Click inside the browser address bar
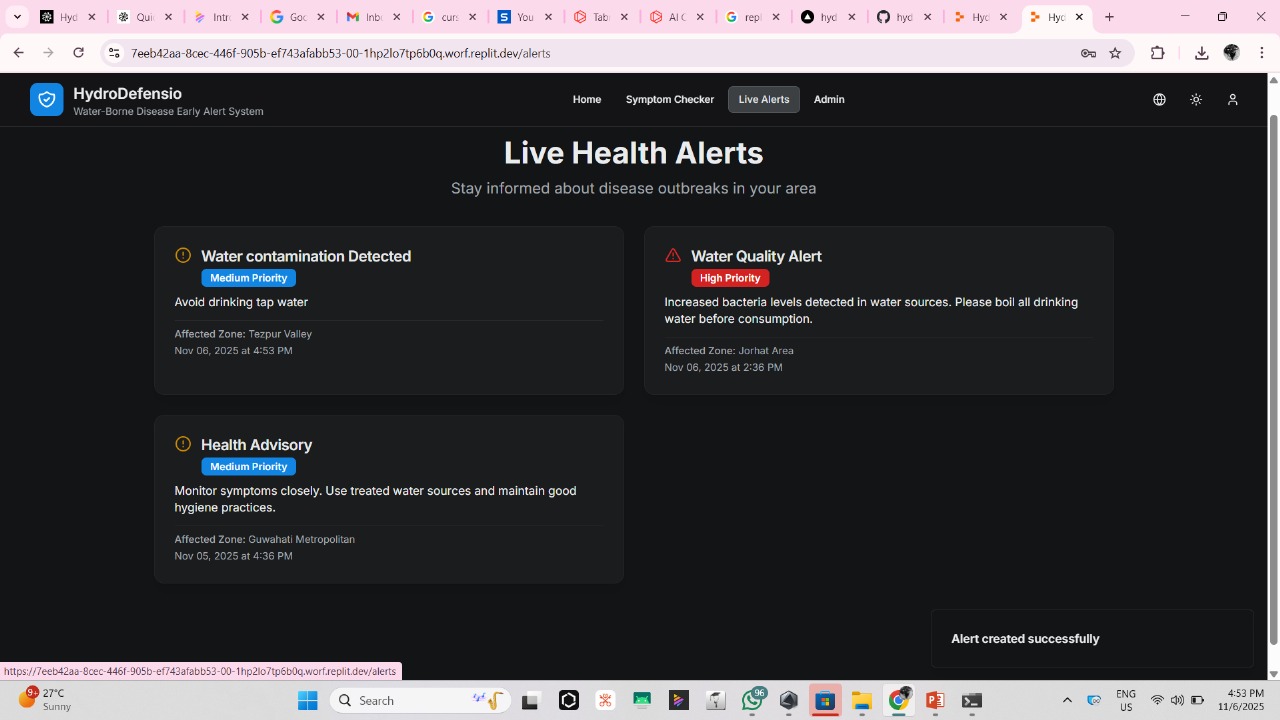 point(400,53)
